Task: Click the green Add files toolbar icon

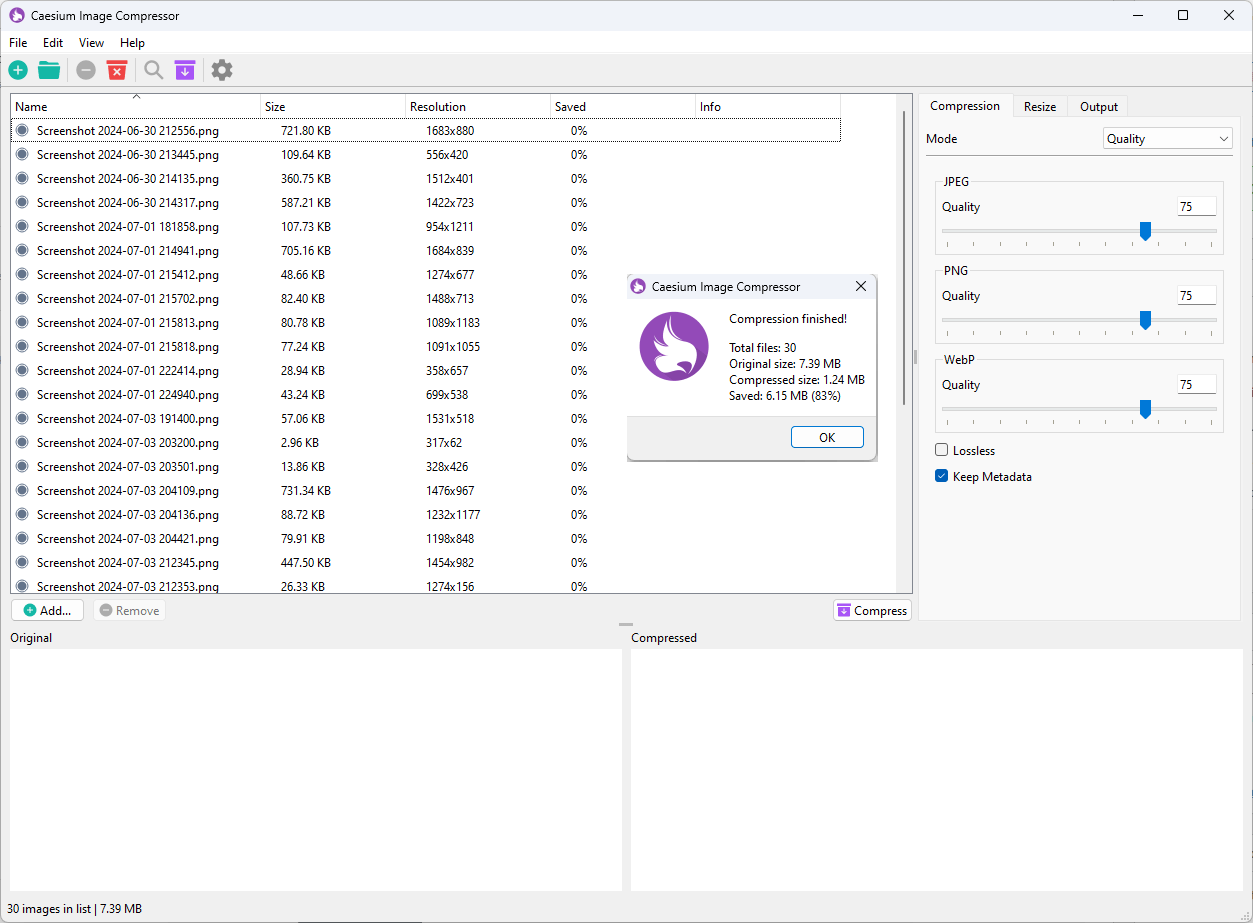Action: pyautogui.click(x=18, y=70)
